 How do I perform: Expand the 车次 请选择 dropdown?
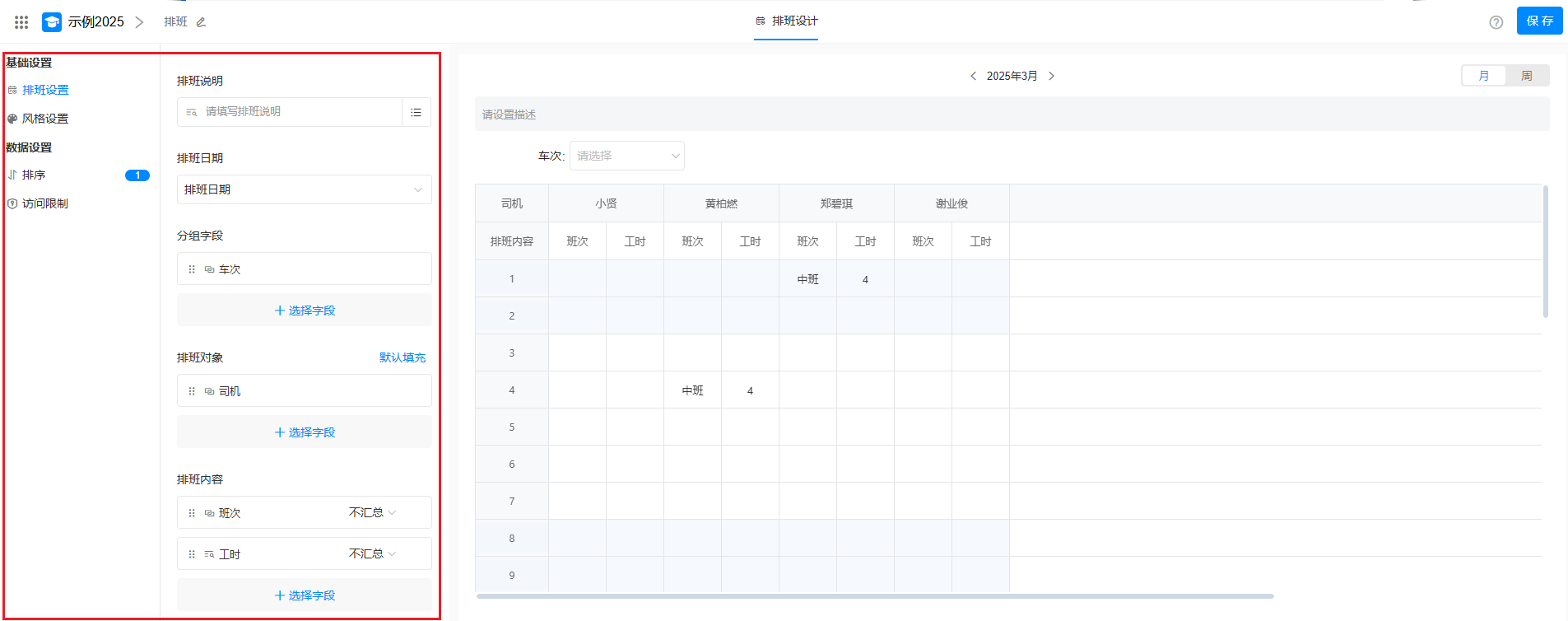[626, 156]
